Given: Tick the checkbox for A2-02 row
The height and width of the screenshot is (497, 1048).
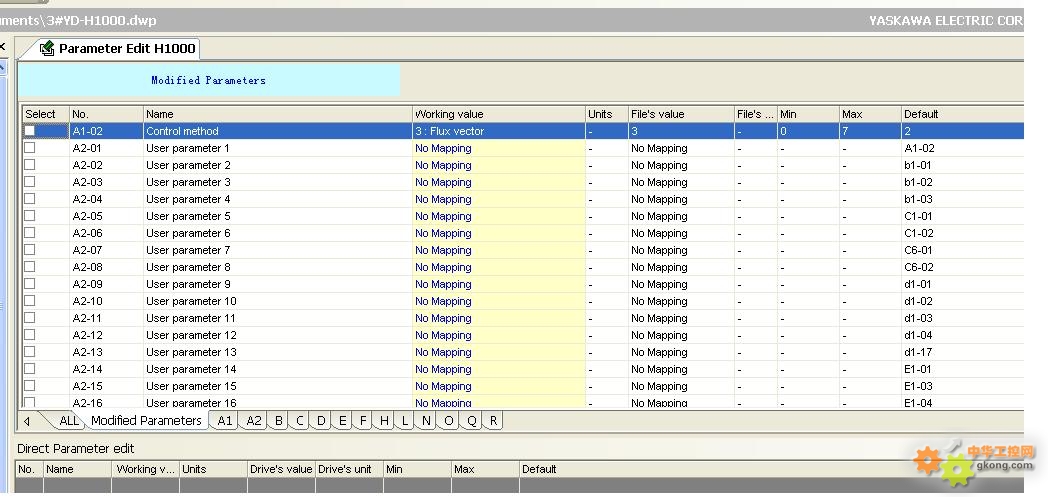Looking at the screenshot, I should click(29, 165).
